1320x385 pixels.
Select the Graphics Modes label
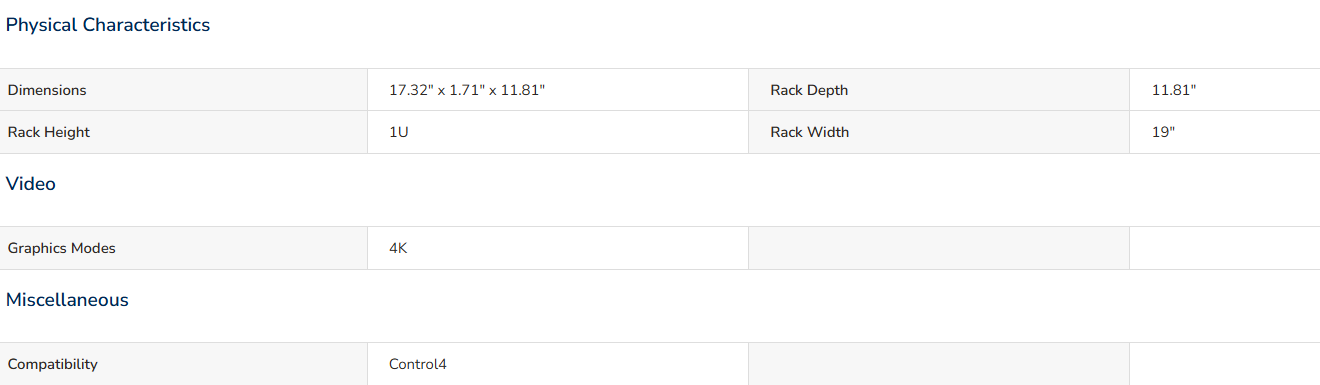[62, 248]
